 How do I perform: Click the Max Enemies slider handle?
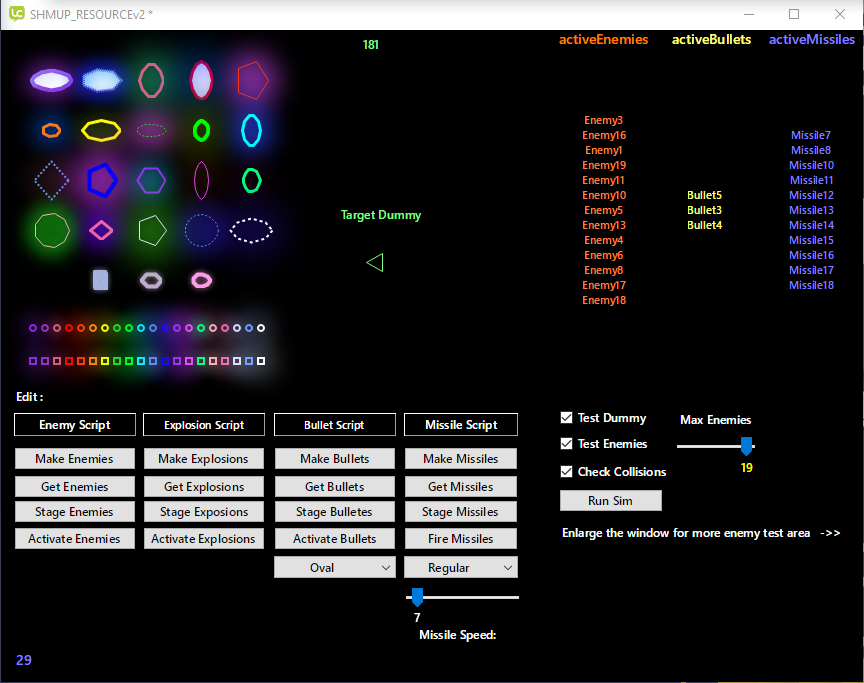pos(746,446)
